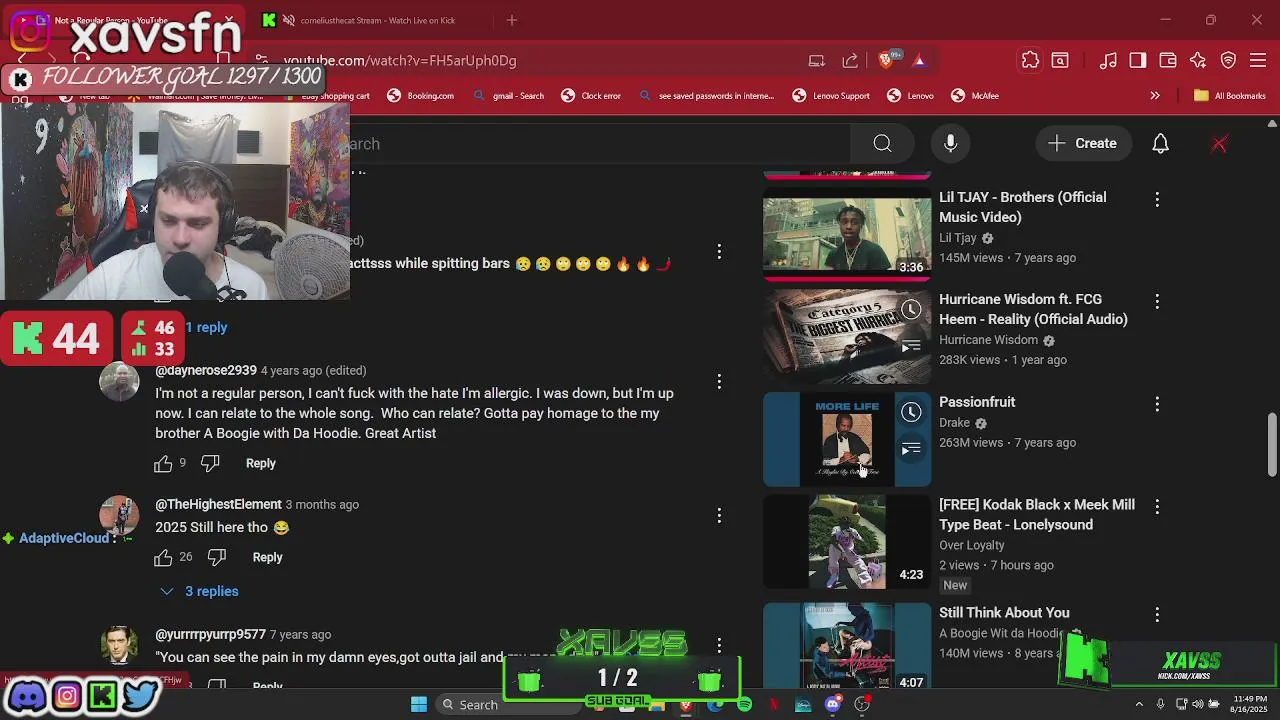Open options menu for @daynerose2939 comment
Viewport: 1280px width, 720px height.
pyautogui.click(x=719, y=382)
